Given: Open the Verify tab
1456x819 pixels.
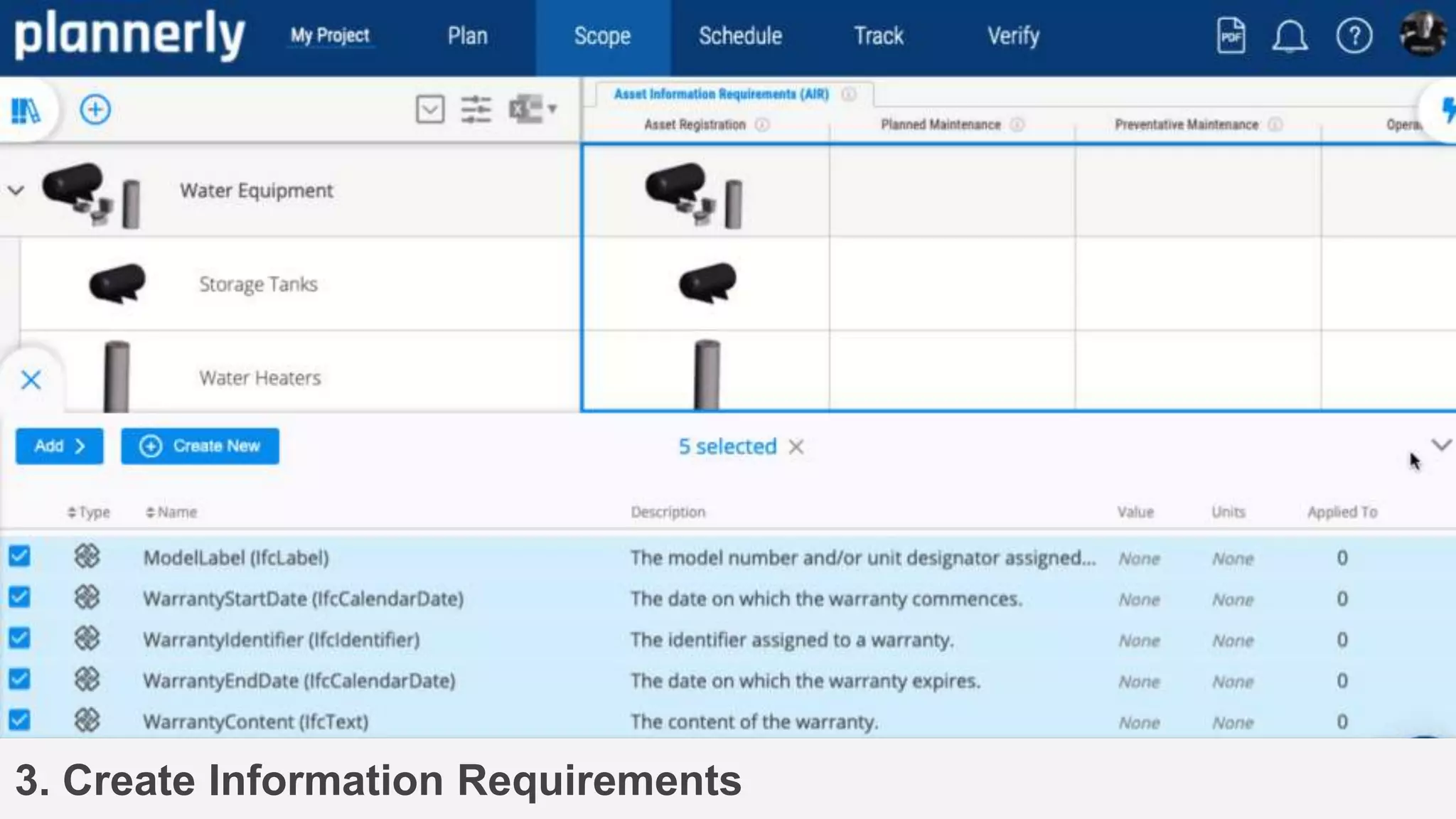Looking at the screenshot, I should point(1012,36).
